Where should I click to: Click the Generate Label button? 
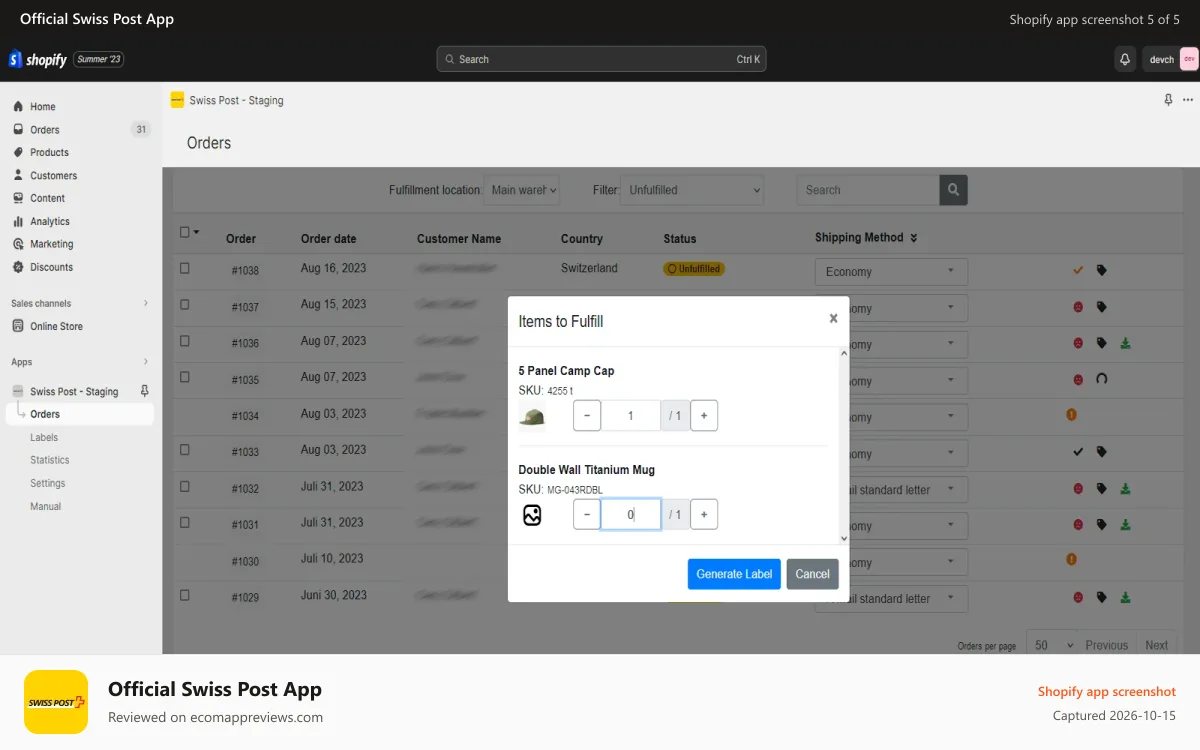click(734, 574)
